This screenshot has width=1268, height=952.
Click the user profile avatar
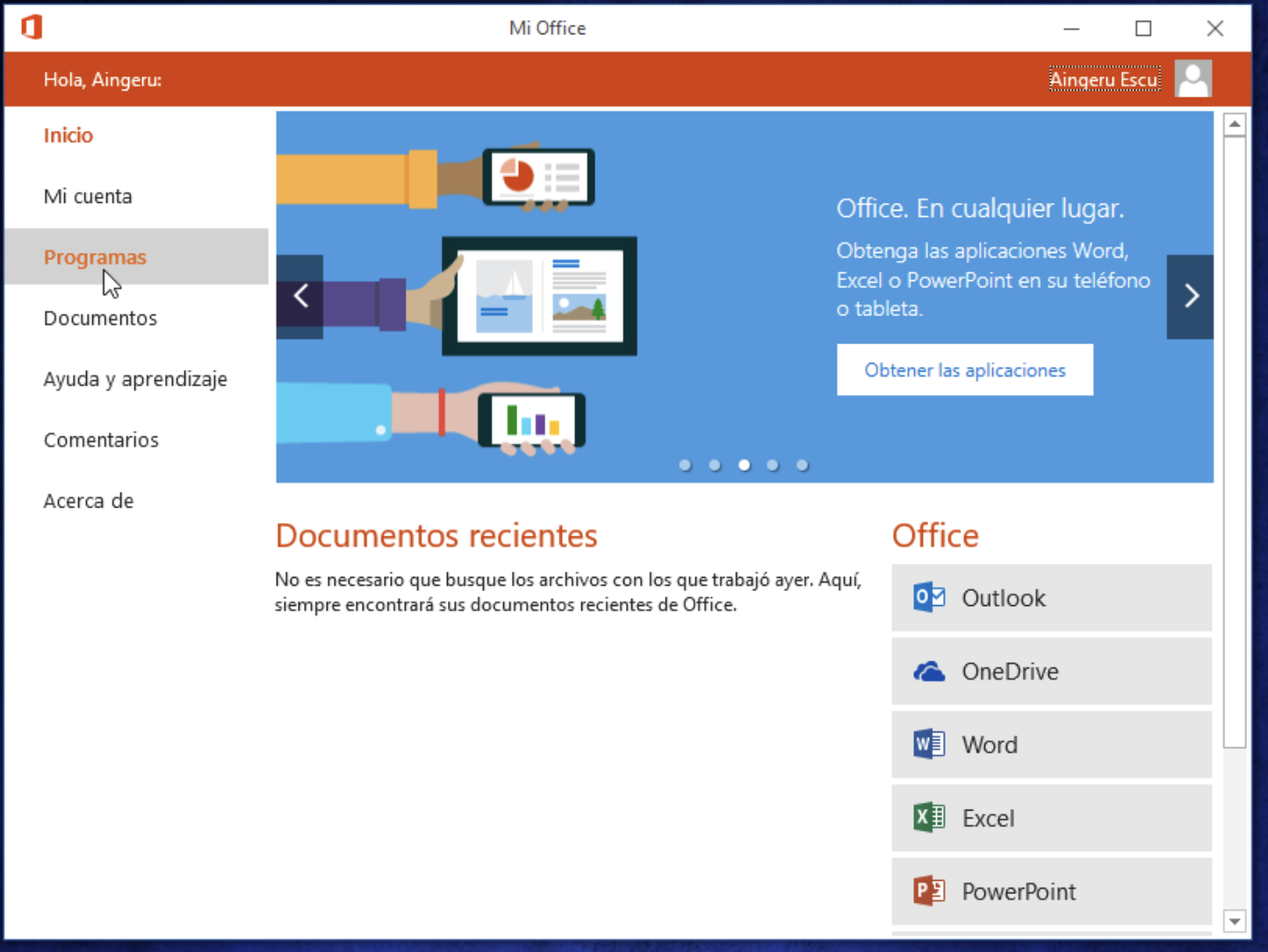pos(1193,79)
